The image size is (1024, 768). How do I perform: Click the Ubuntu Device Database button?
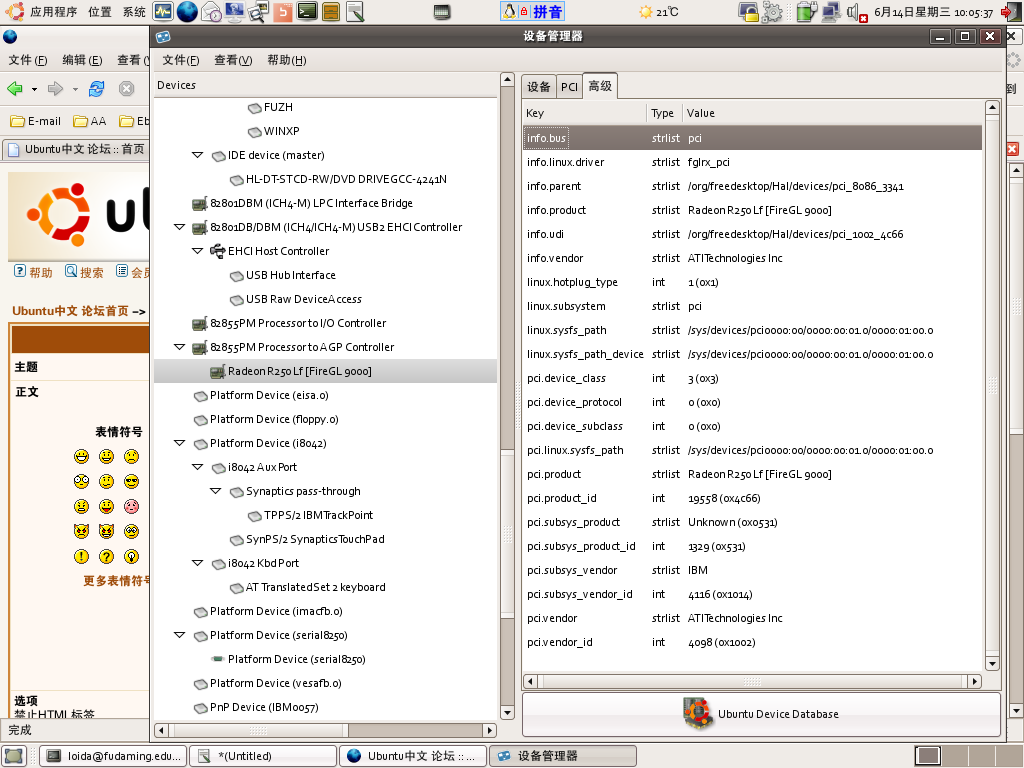(761, 714)
